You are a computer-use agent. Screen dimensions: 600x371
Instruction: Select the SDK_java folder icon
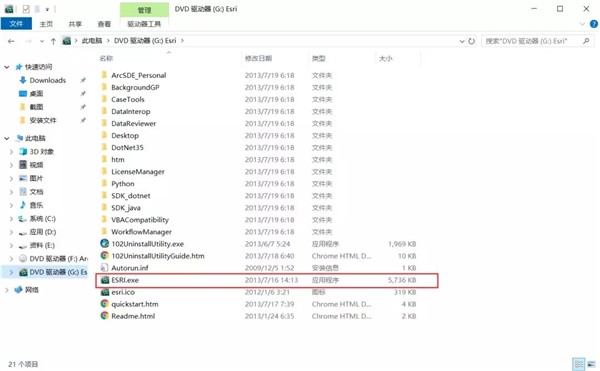coord(104,208)
